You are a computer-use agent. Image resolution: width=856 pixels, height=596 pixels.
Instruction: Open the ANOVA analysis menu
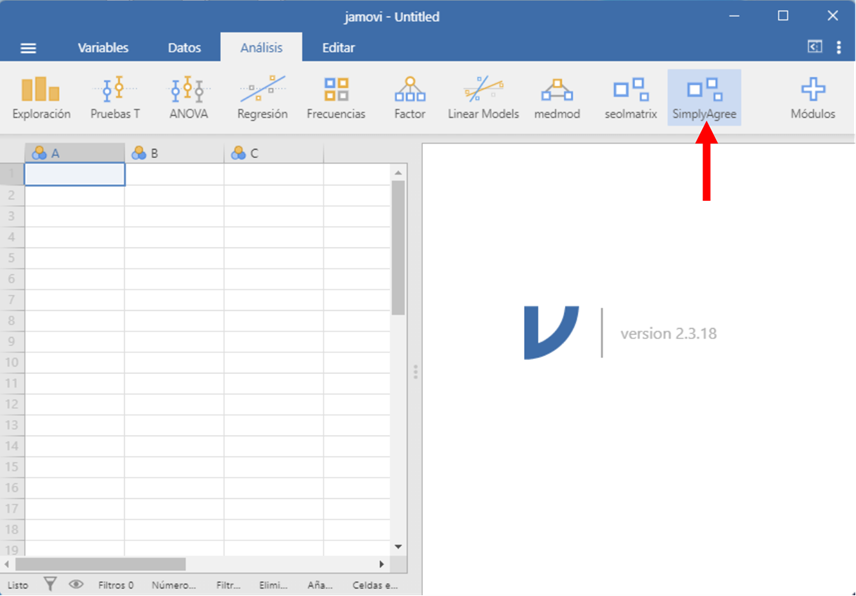click(x=189, y=98)
